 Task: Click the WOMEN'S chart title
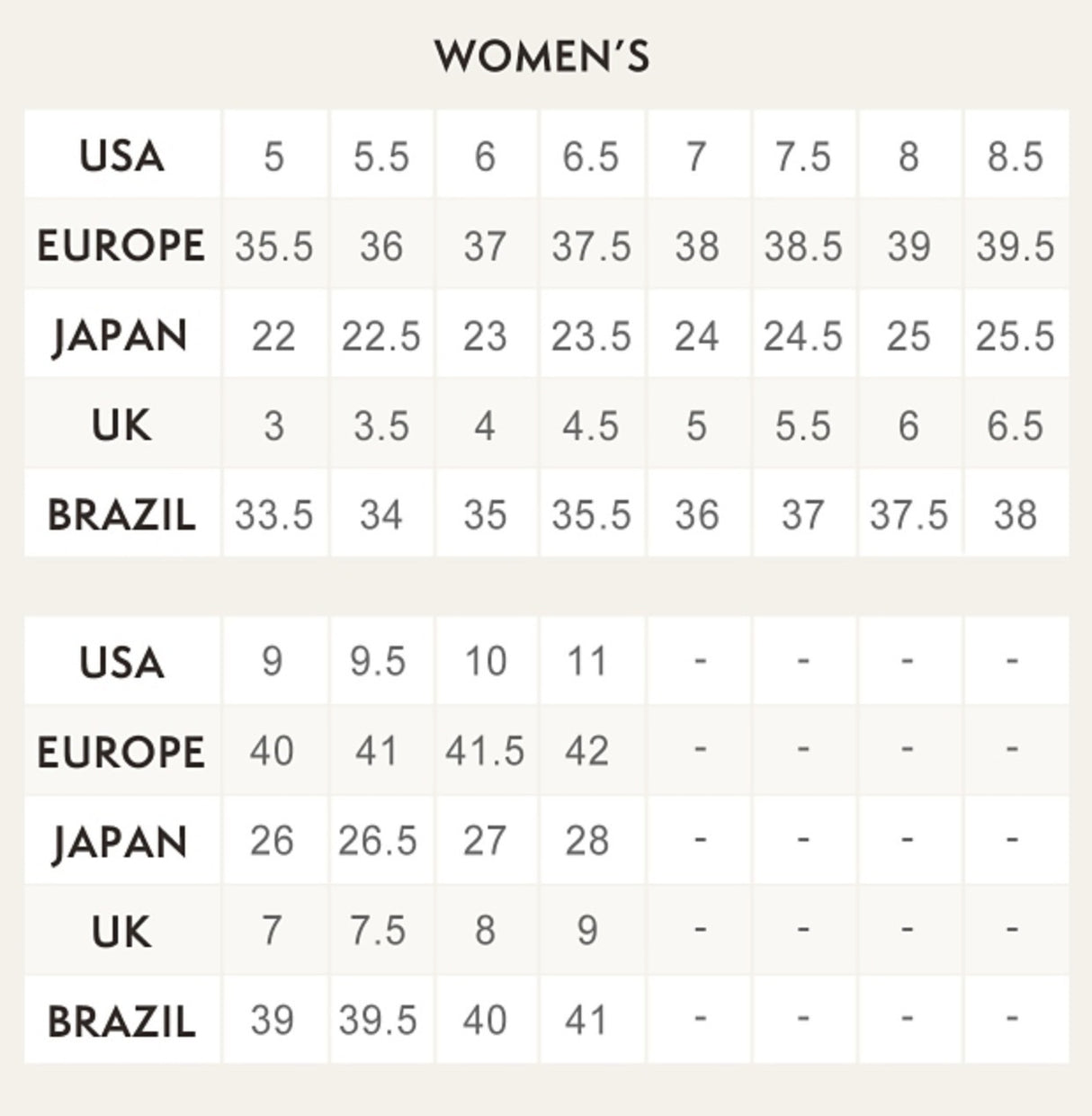542,56
